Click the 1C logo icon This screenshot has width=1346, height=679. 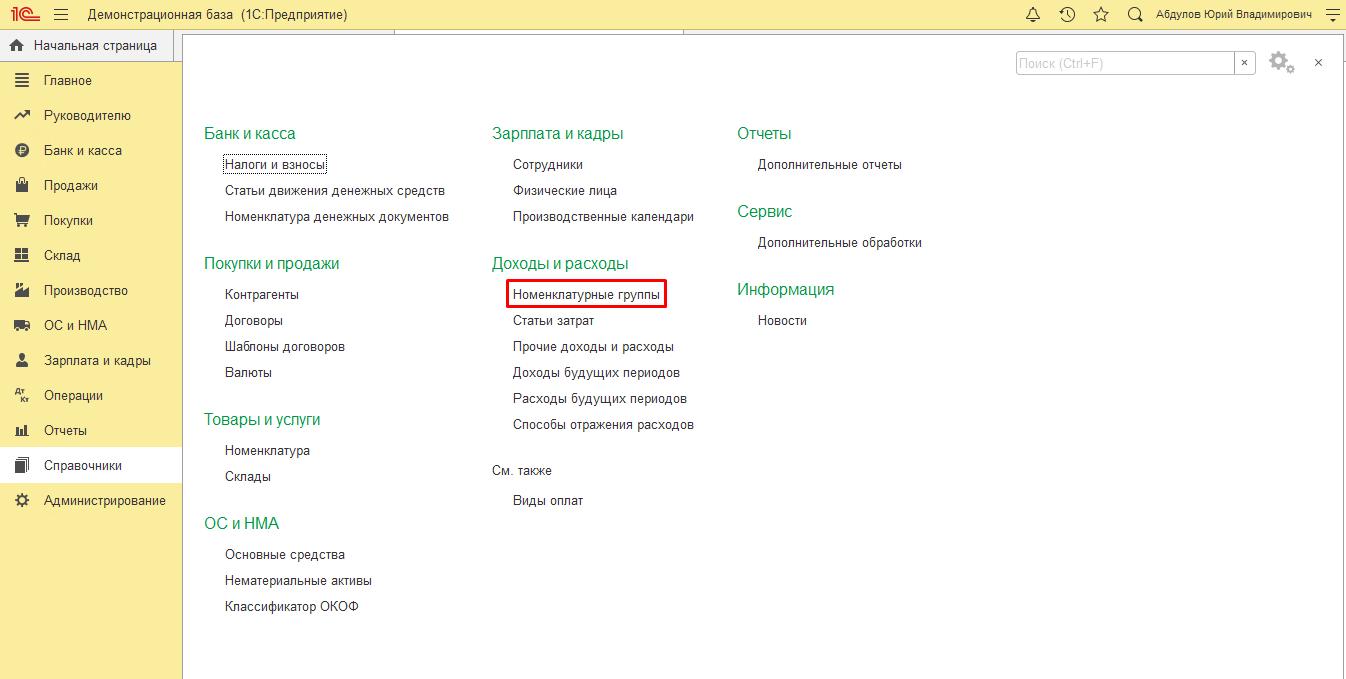pos(25,15)
